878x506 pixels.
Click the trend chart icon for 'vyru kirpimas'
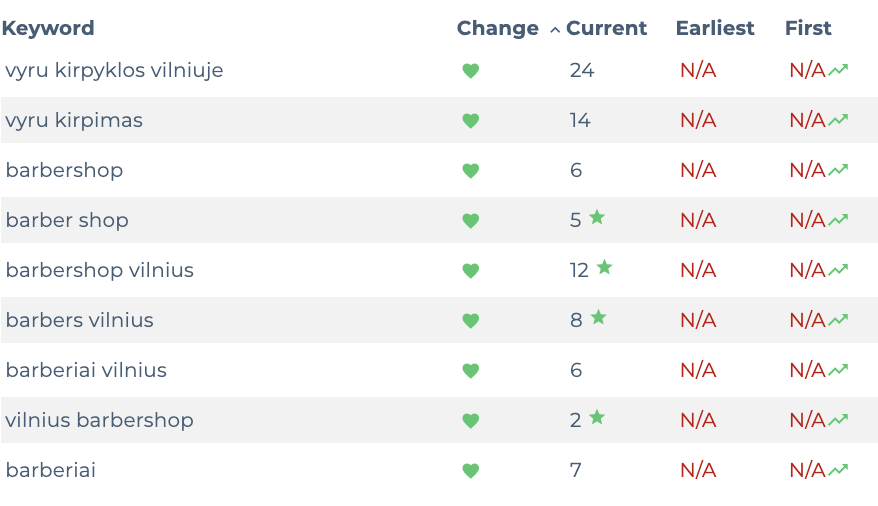click(838, 120)
